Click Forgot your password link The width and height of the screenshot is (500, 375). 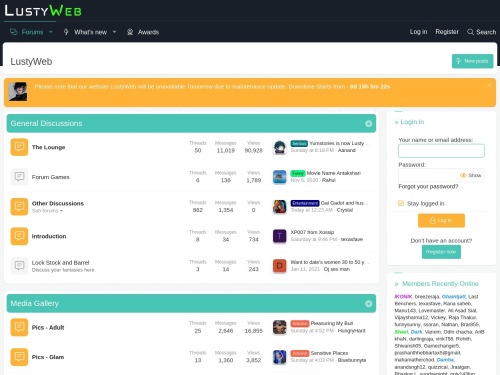coord(428,186)
